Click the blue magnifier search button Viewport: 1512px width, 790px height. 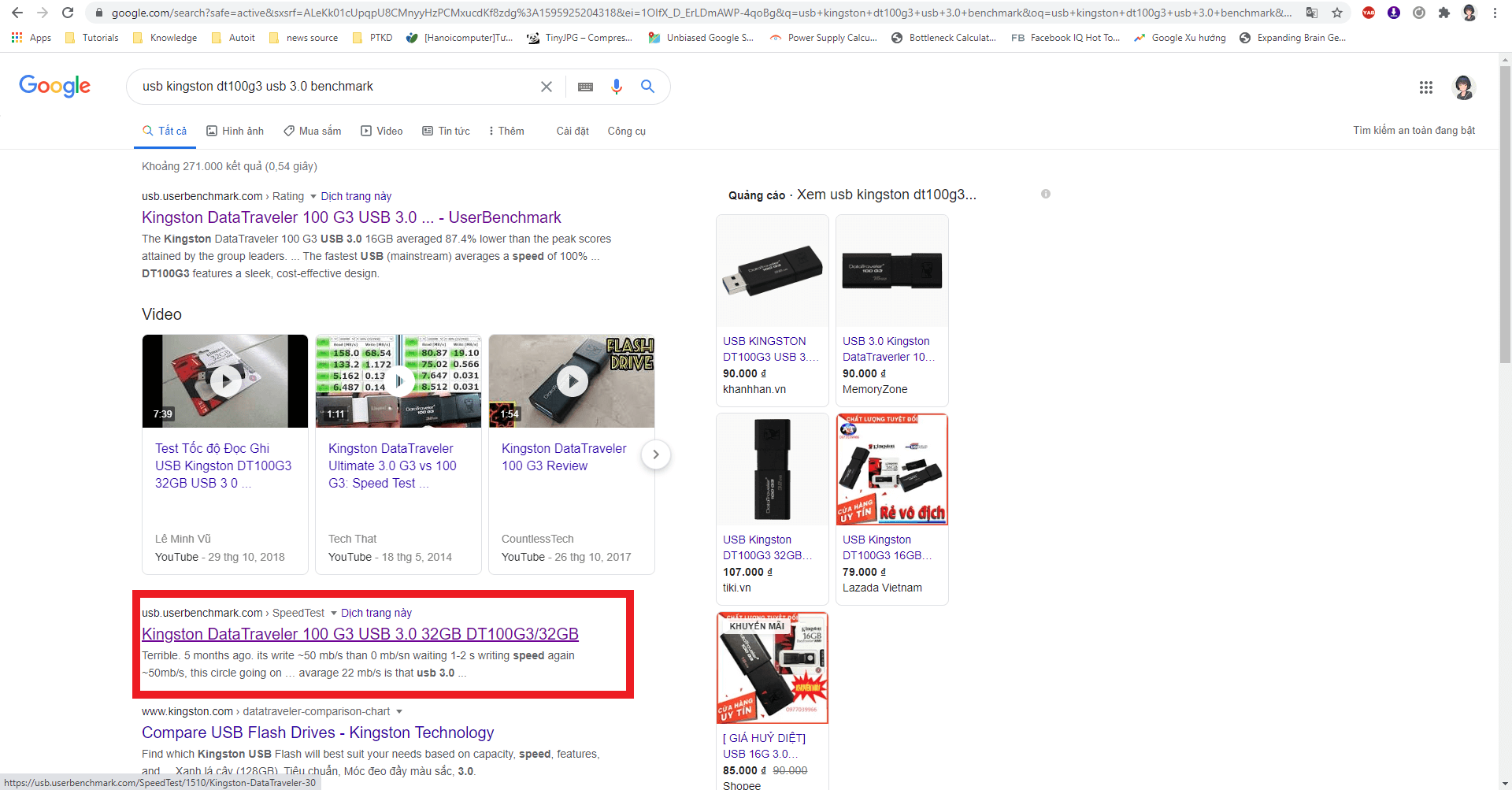(x=647, y=87)
